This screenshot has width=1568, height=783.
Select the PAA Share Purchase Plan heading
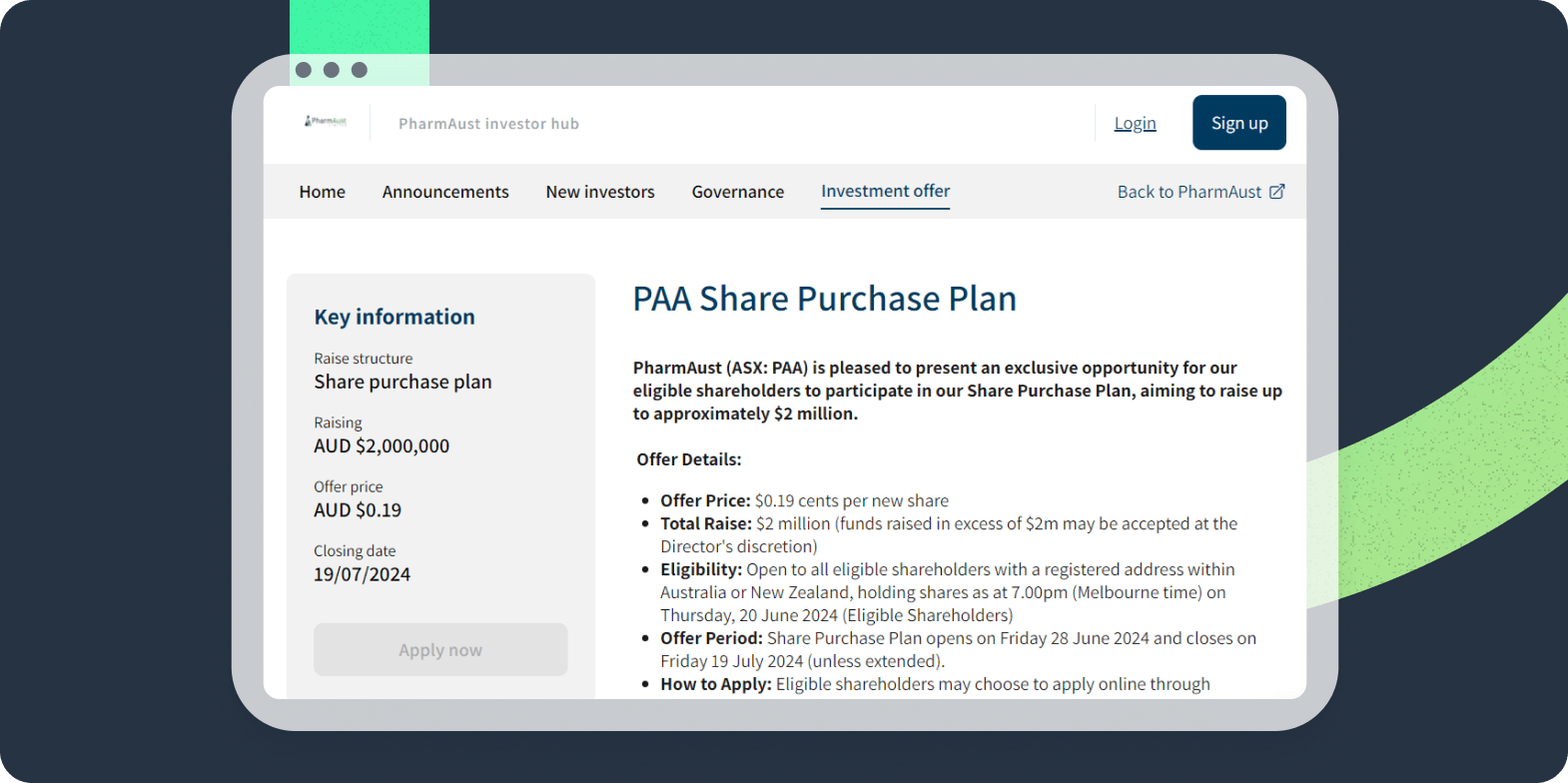(x=825, y=299)
